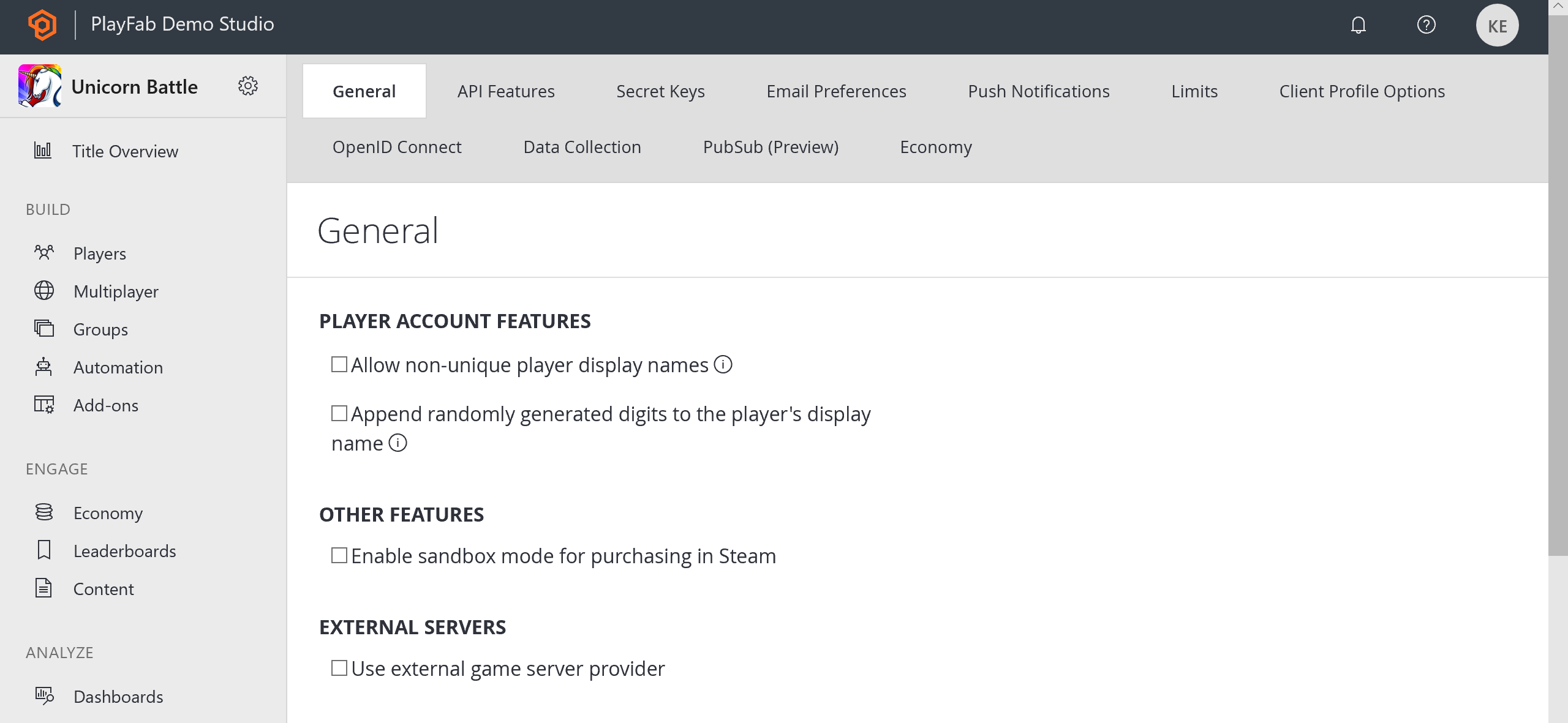The width and height of the screenshot is (1568, 723).
Task: Click the user avatar KE profile button
Action: coord(1497,26)
